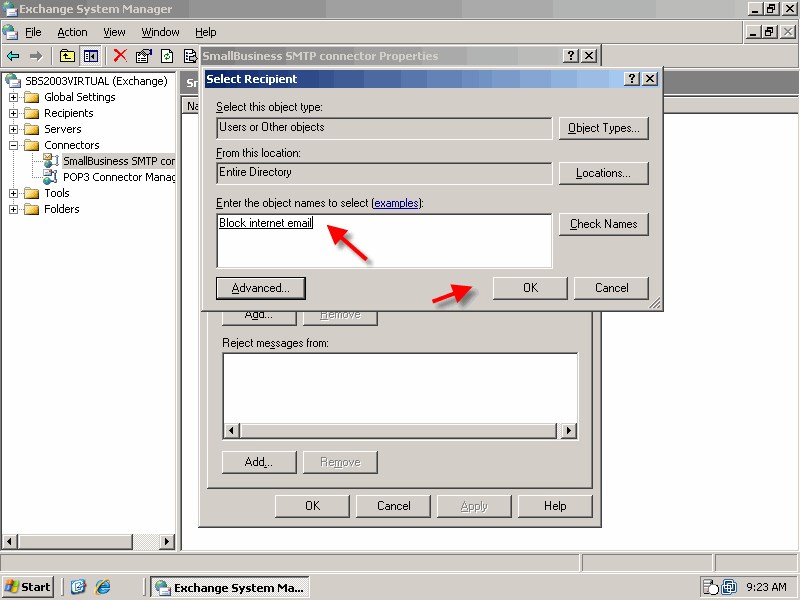
Task: Expand the Recipients tree node
Action: pos(14,113)
